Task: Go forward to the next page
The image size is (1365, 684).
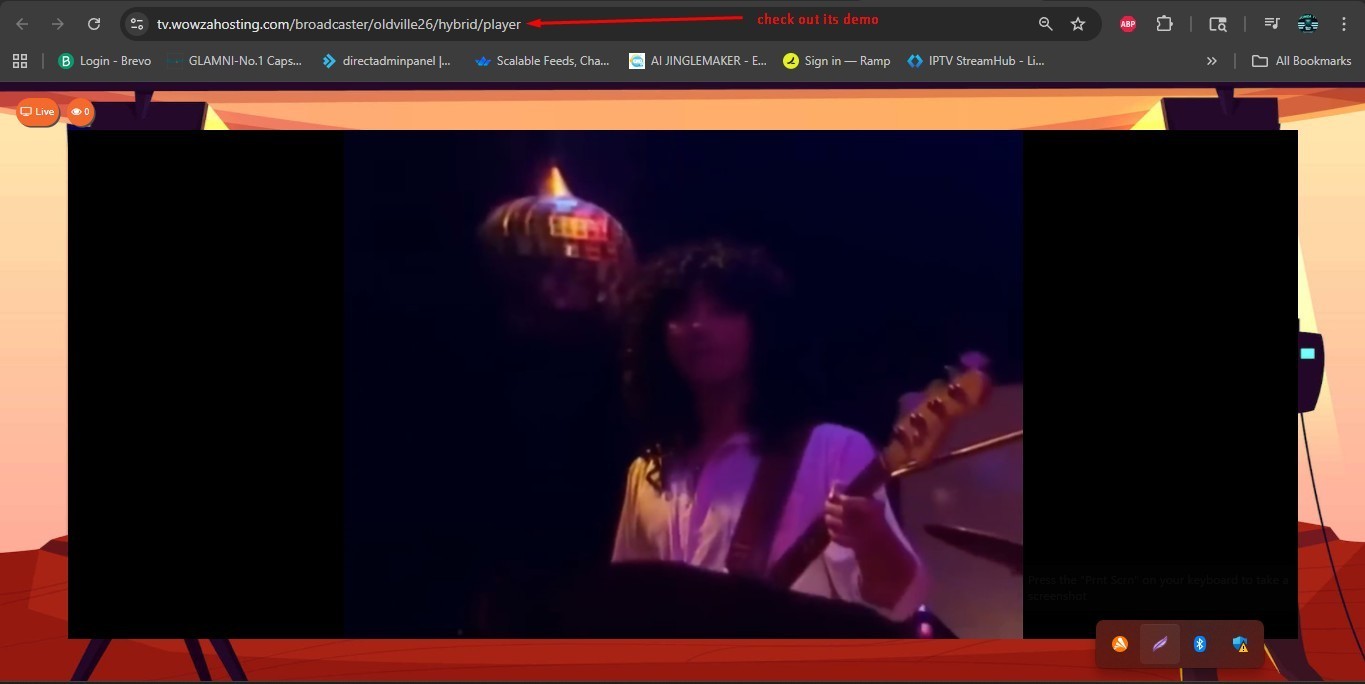Action: (x=58, y=24)
